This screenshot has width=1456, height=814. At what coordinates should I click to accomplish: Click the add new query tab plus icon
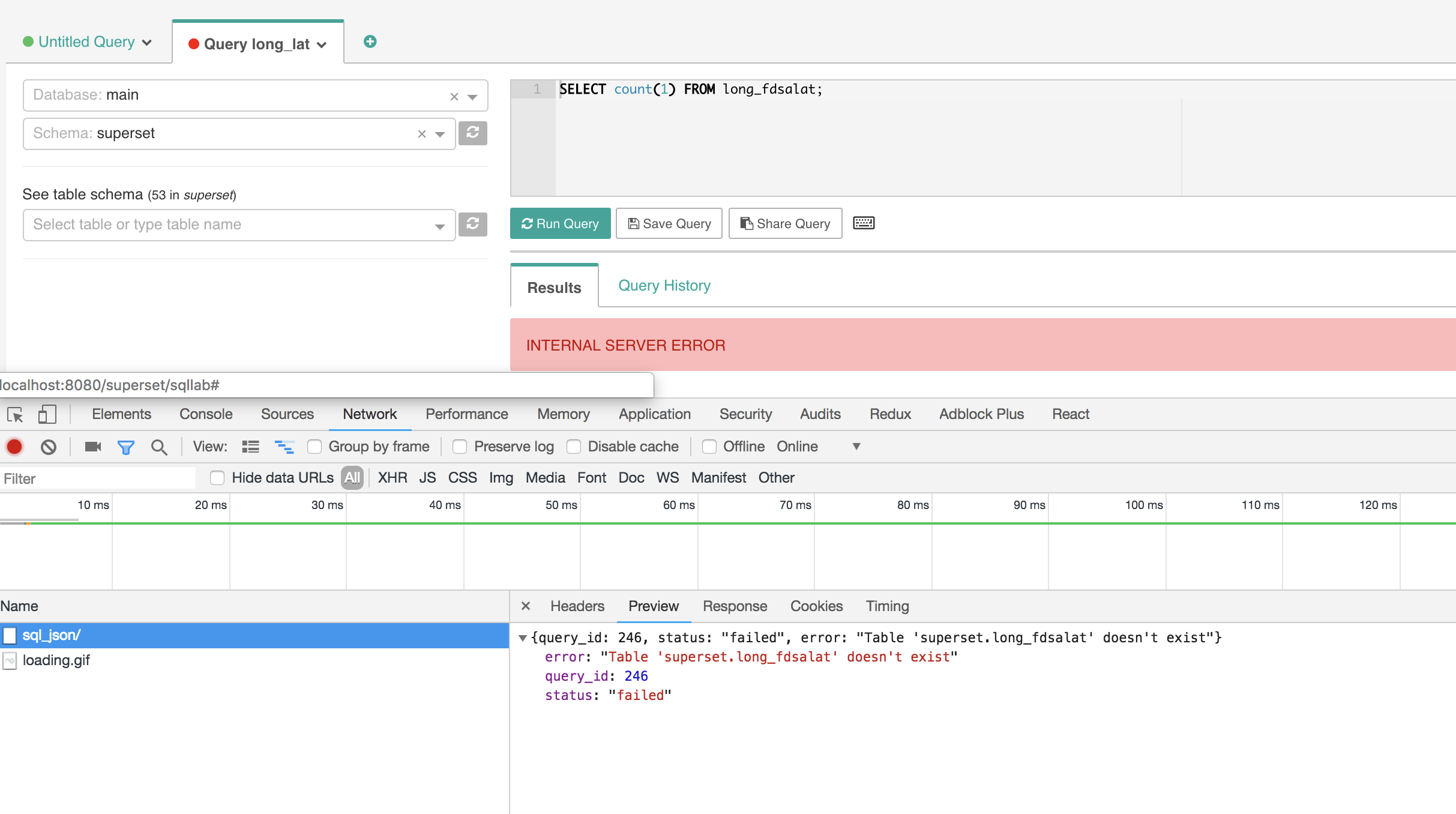pyautogui.click(x=370, y=41)
